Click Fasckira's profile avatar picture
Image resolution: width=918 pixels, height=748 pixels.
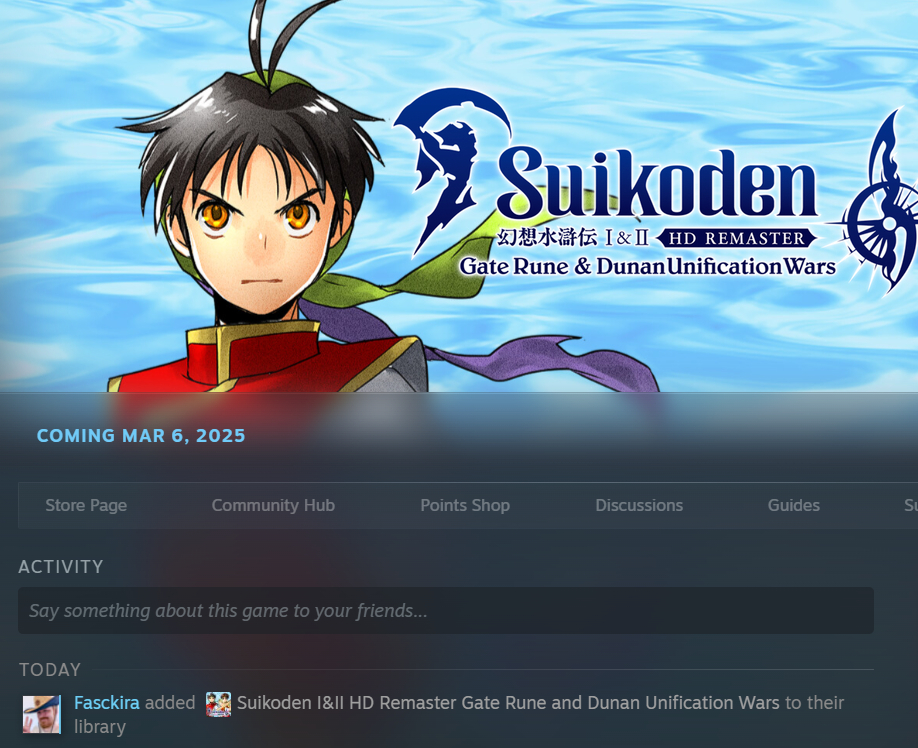(x=42, y=714)
